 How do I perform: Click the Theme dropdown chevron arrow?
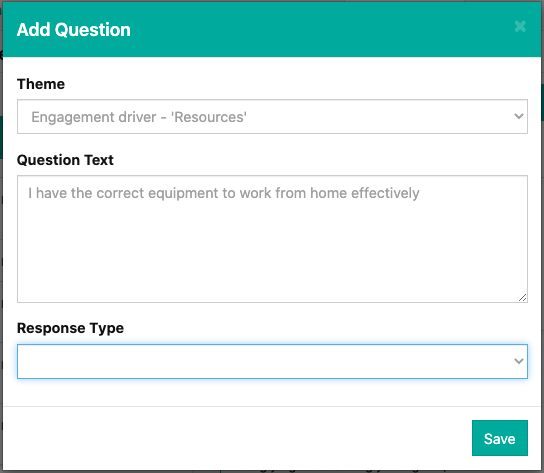pos(519,116)
